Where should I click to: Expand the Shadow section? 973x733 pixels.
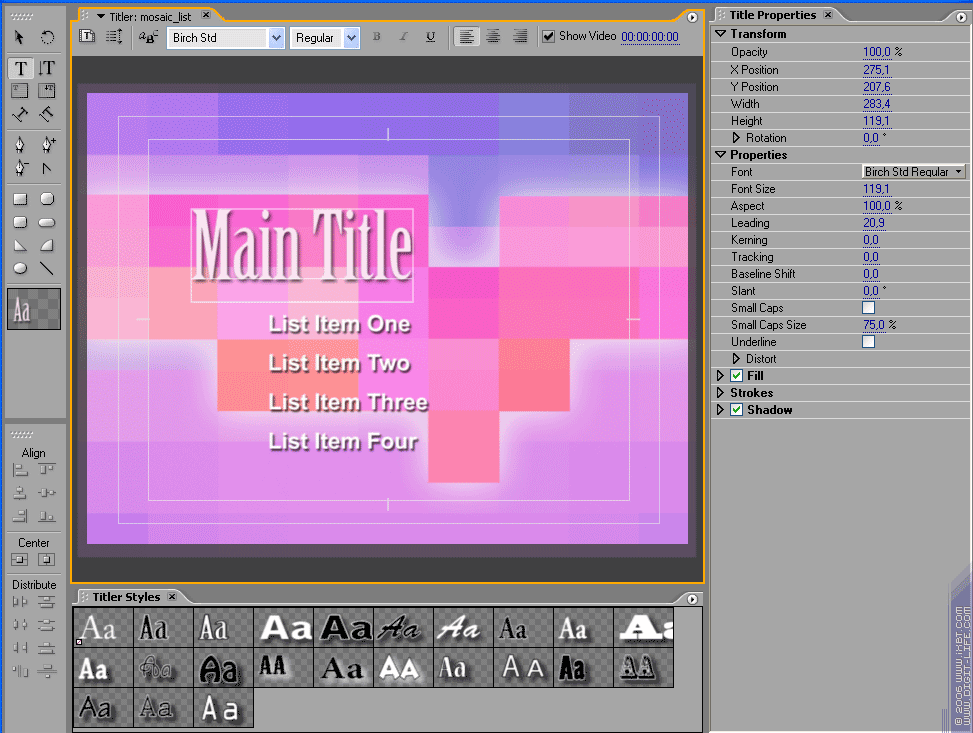point(720,410)
